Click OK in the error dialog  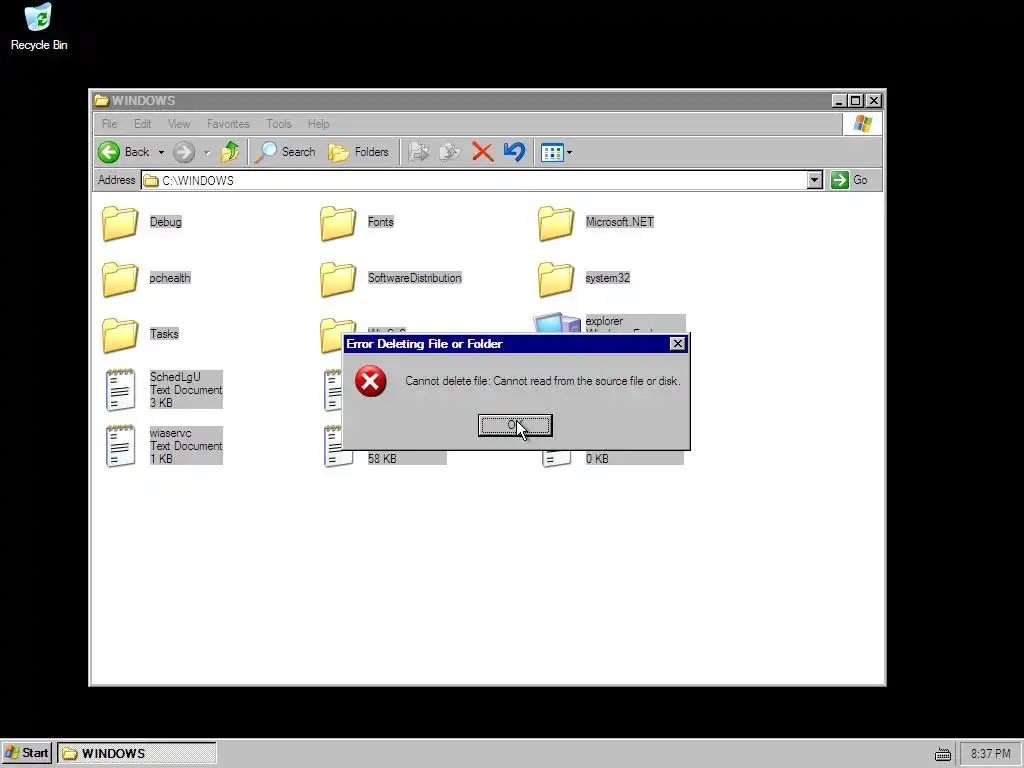click(515, 425)
